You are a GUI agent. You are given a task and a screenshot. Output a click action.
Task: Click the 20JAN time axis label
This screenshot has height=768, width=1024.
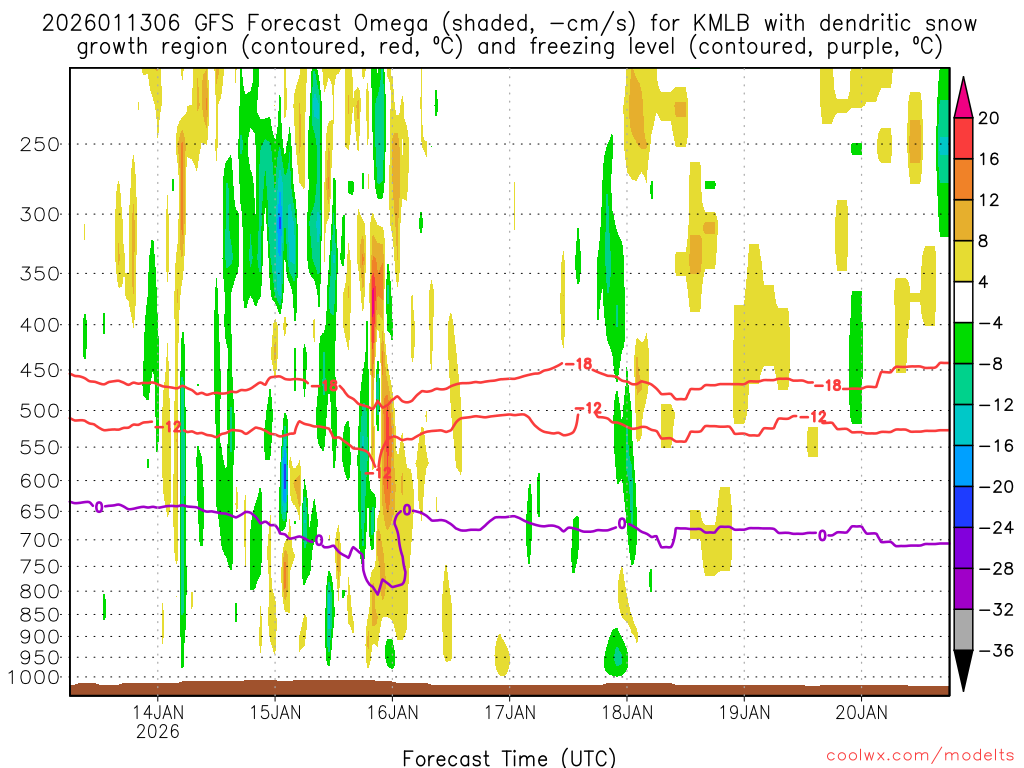click(x=861, y=712)
